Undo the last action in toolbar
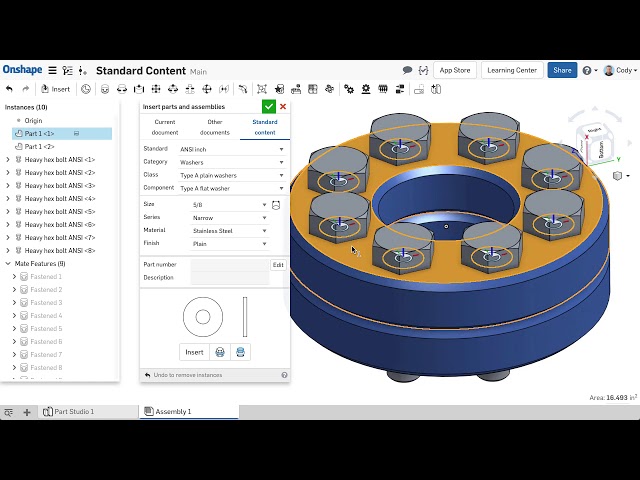 [10, 89]
